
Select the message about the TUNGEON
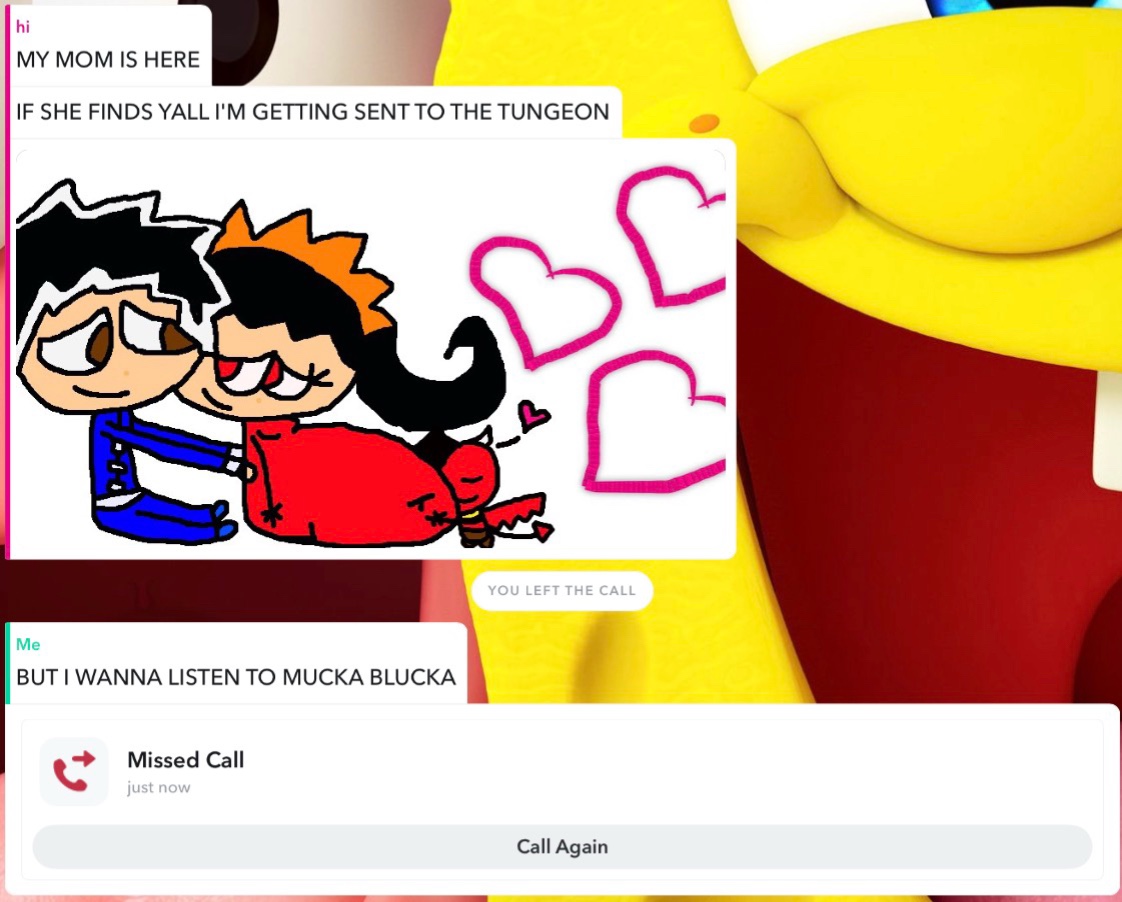click(x=313, y=112)
